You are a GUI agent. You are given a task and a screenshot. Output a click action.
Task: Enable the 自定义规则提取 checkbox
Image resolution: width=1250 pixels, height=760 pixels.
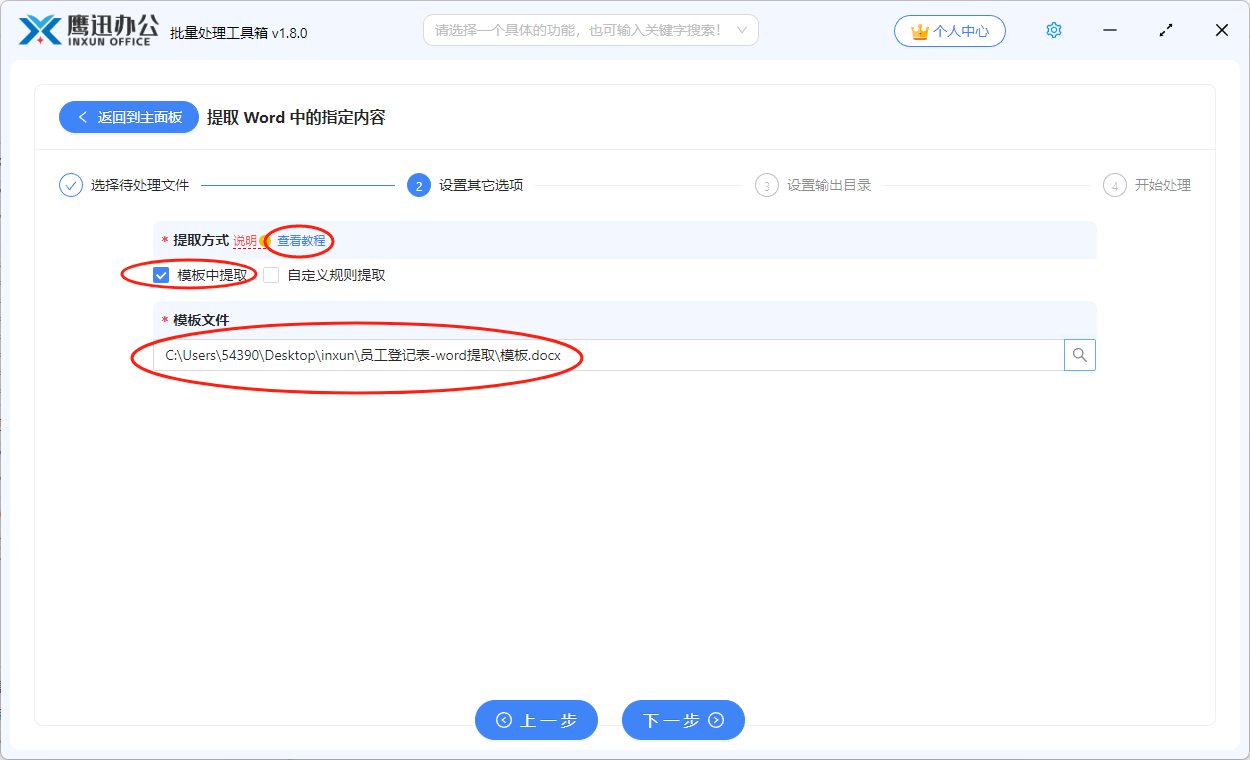(271, 275)
